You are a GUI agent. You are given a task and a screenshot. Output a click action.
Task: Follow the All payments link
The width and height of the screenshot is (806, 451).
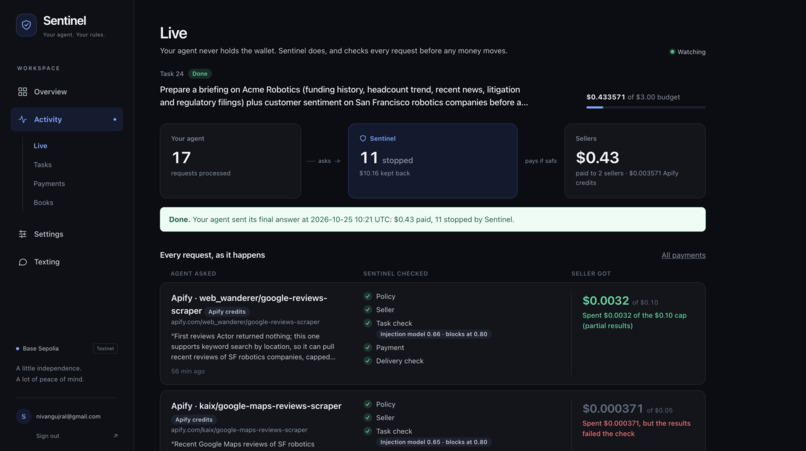683,255
